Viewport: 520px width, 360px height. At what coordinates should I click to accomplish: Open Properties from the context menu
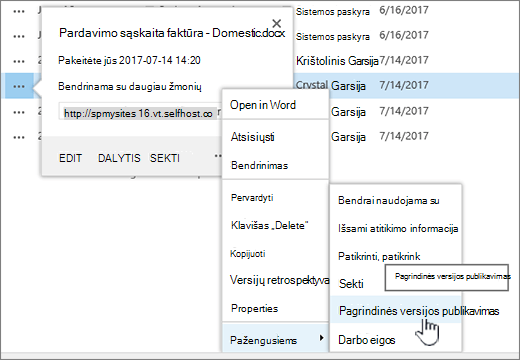point(275,308)
